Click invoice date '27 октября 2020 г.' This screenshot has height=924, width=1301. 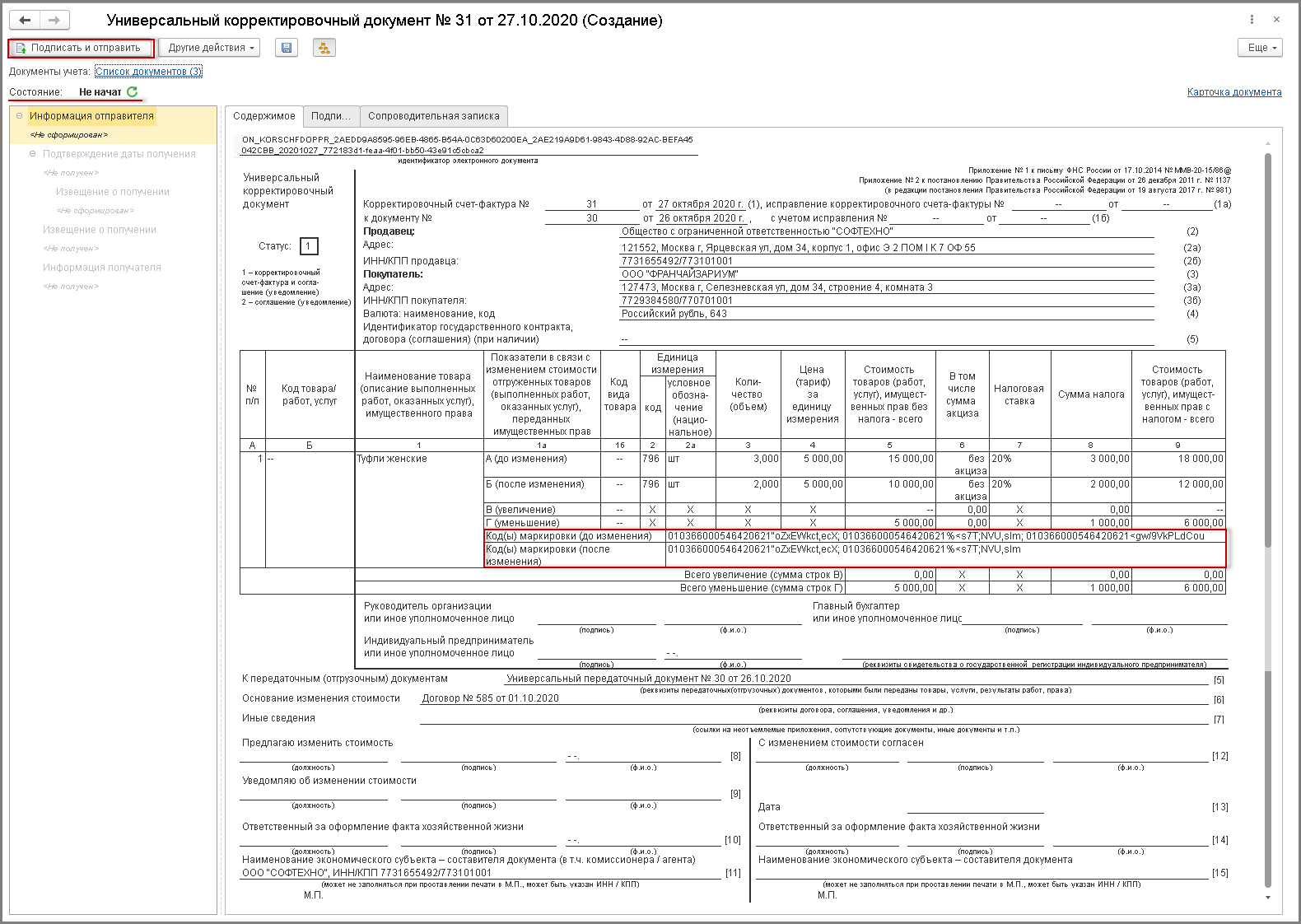tap(701, 204)
